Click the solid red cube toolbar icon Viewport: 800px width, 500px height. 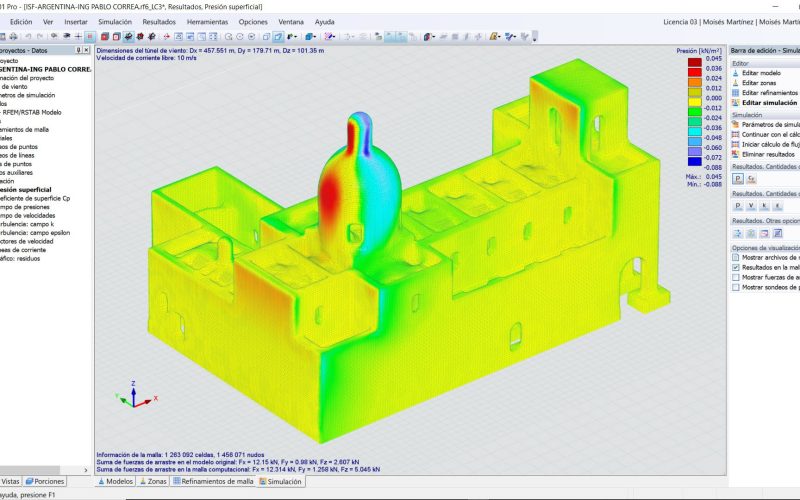point(105,37)
